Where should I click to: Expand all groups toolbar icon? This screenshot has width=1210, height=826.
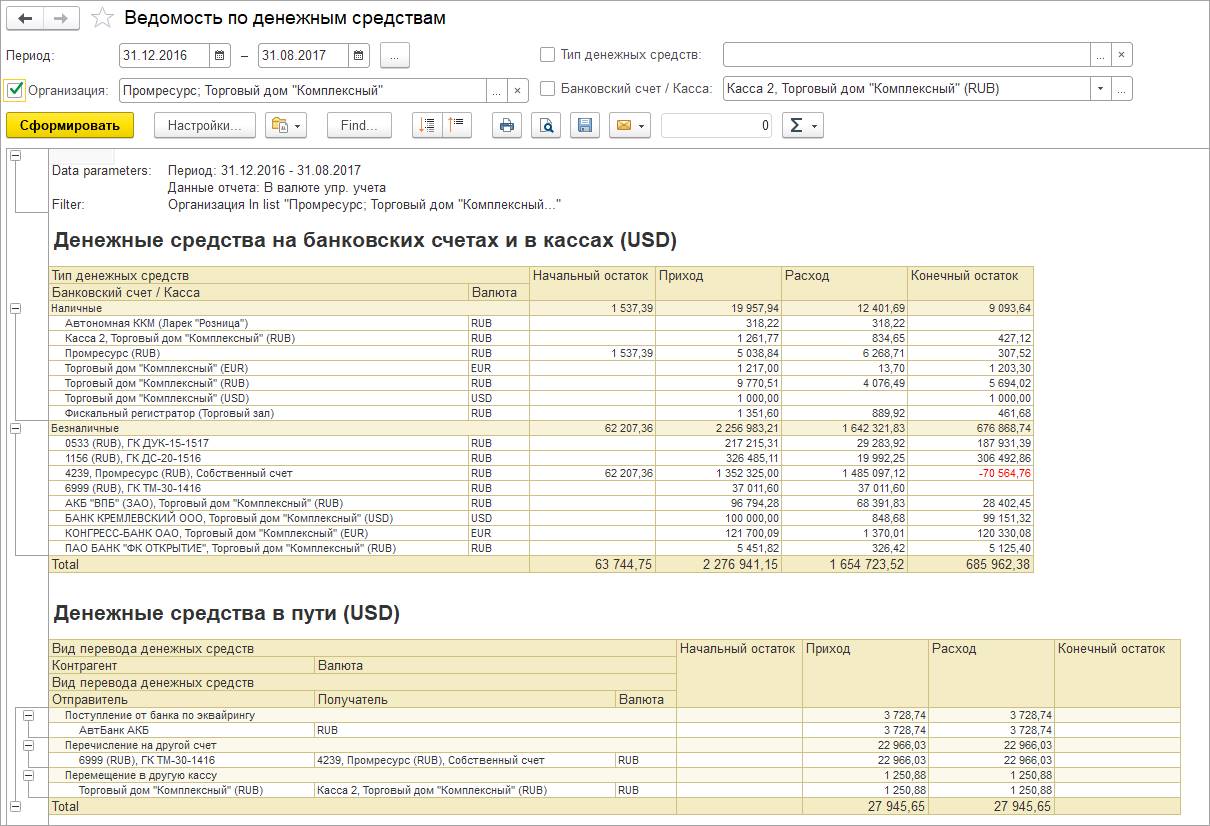(x=427, y=125)
